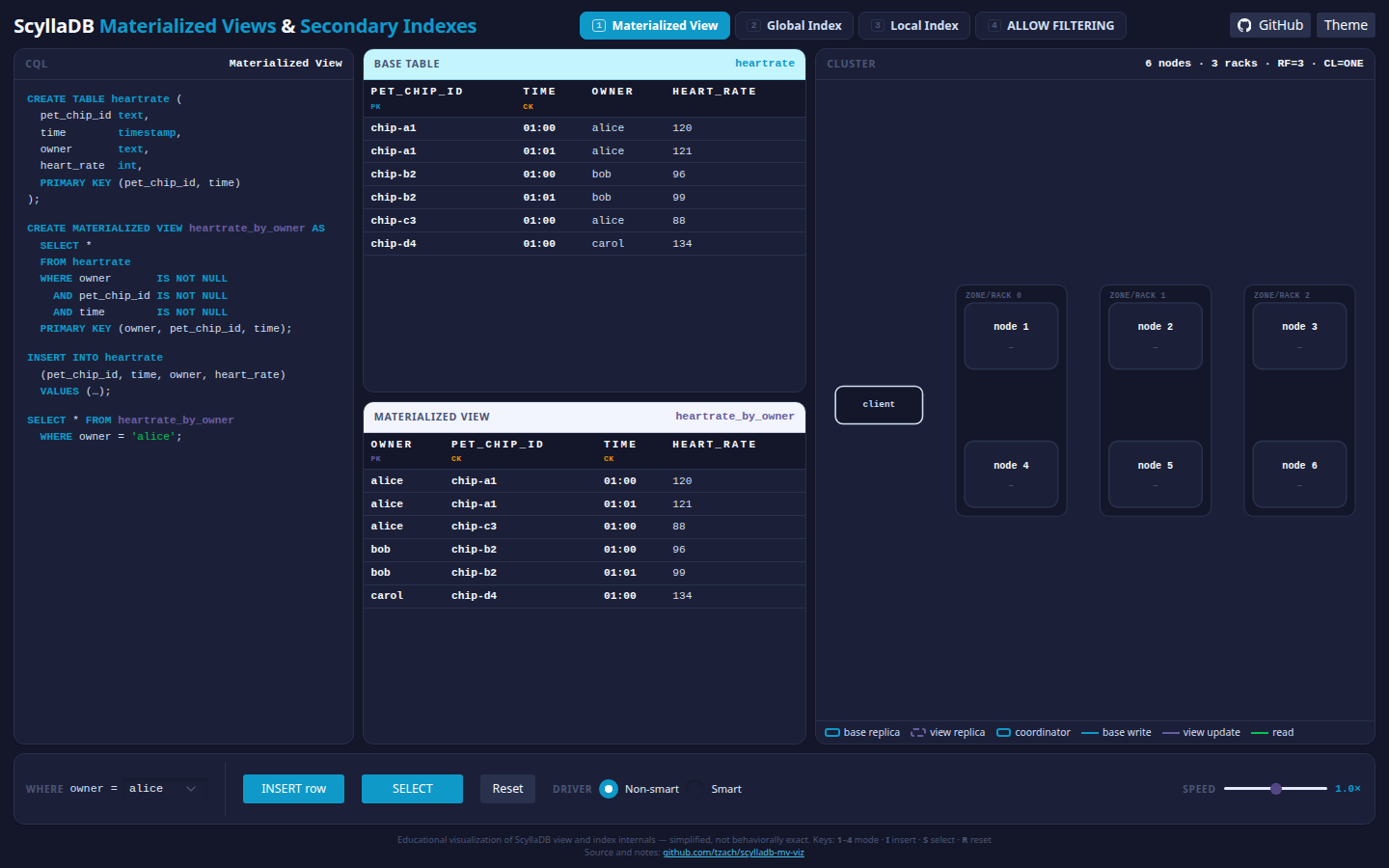Click the read legend line
Screen dimensions: 1389x868
click(x=1260, y=733)
